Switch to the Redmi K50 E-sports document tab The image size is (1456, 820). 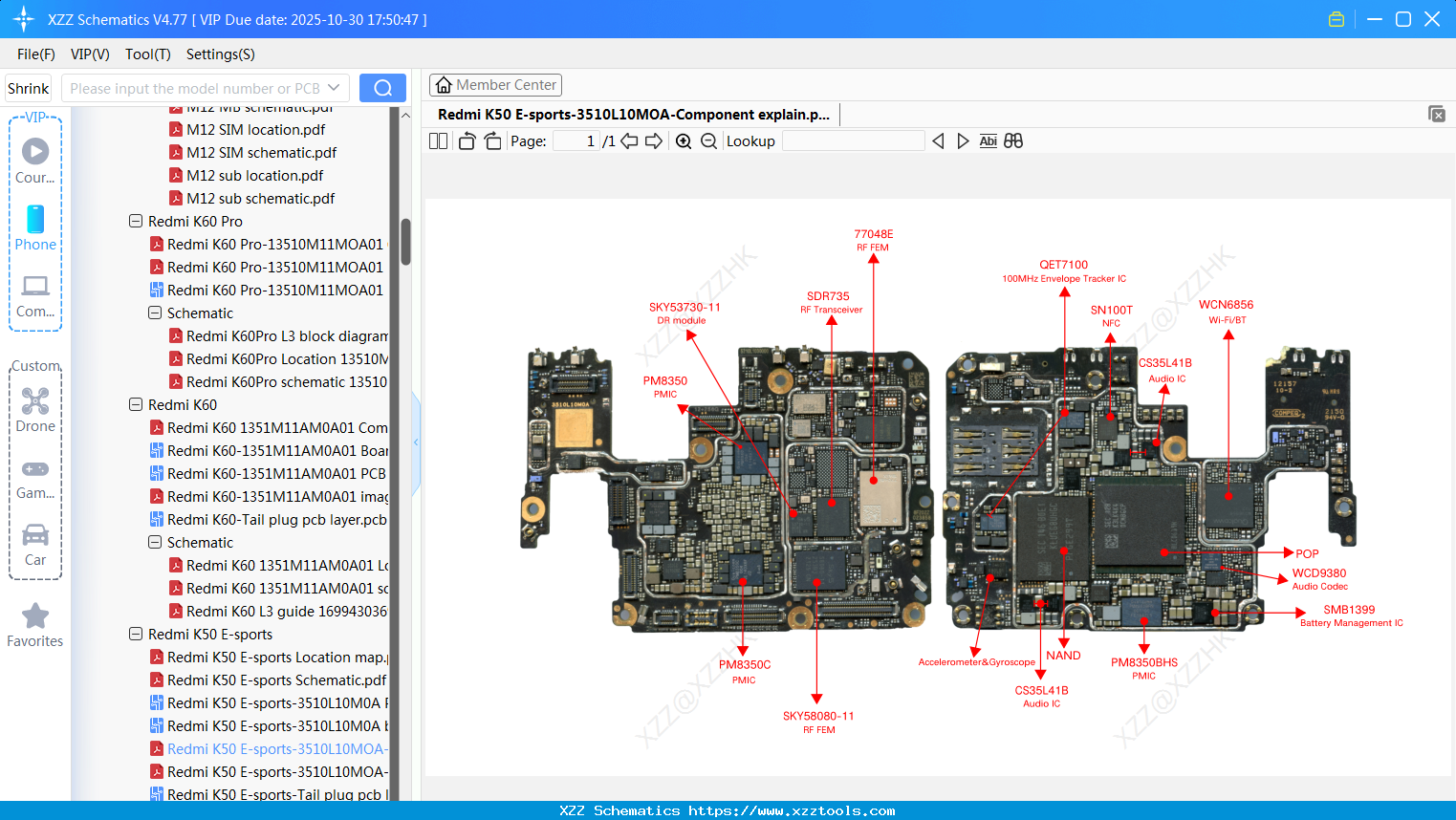pyautogui.click(x=631, y=114)
